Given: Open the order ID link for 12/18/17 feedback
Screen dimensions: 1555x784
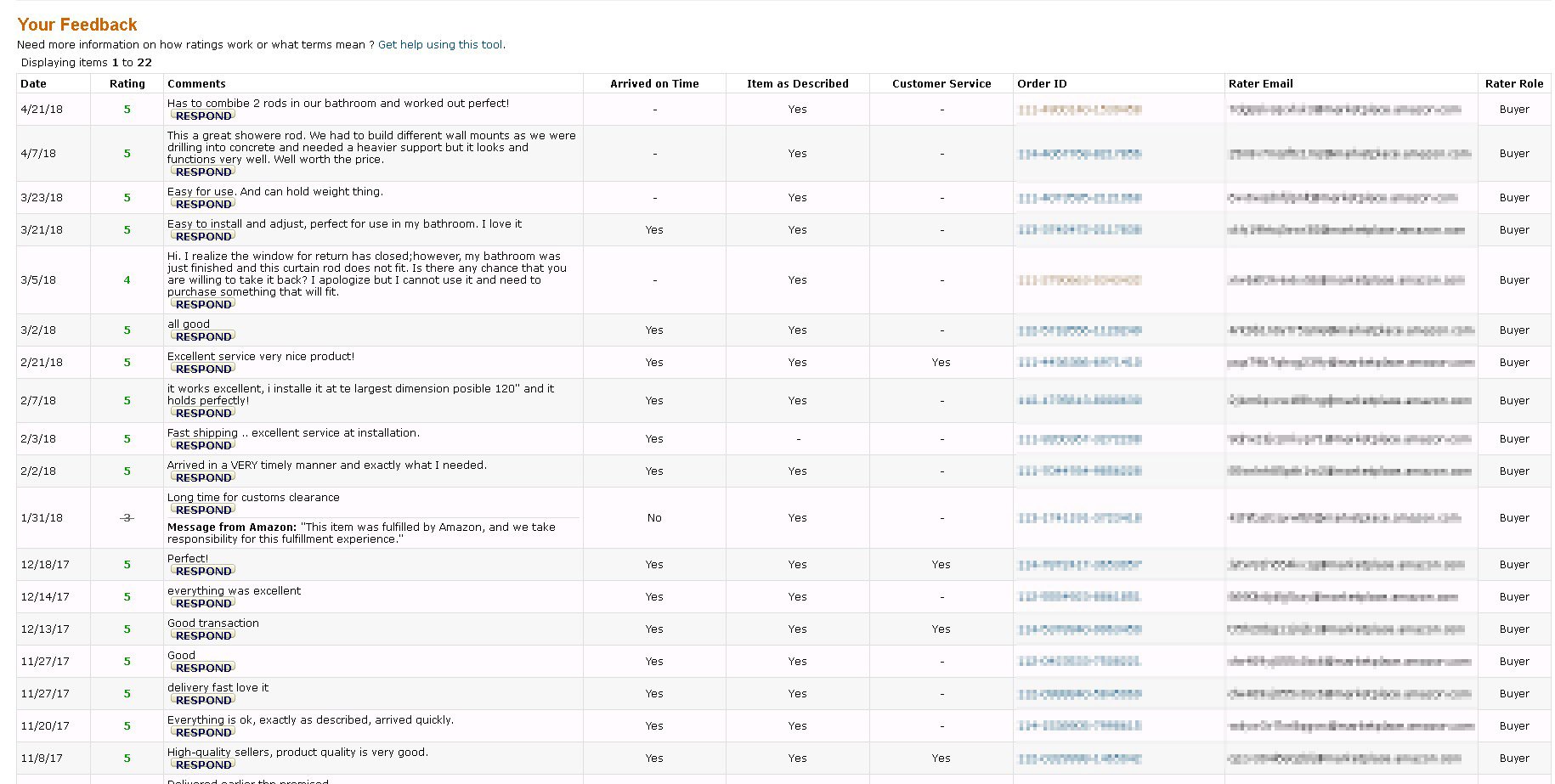Looking at the screenshot, I should tap(1079, 565).
